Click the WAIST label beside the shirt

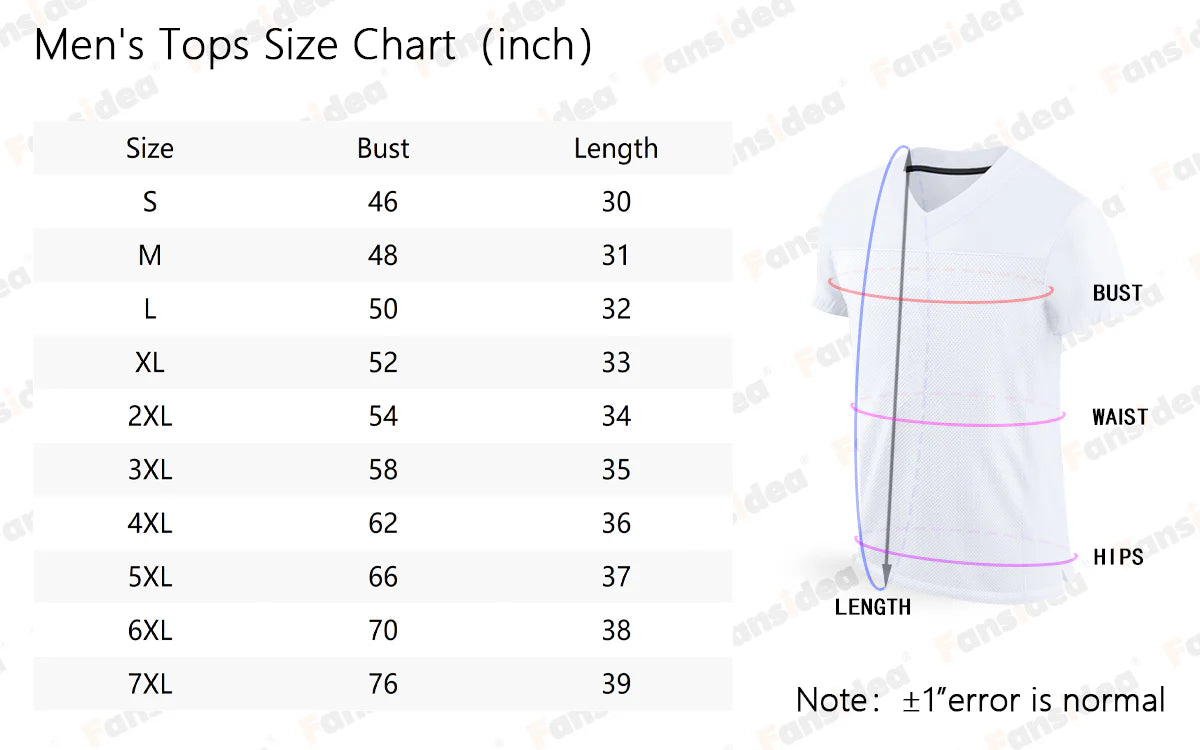[x=1119, y=417]
